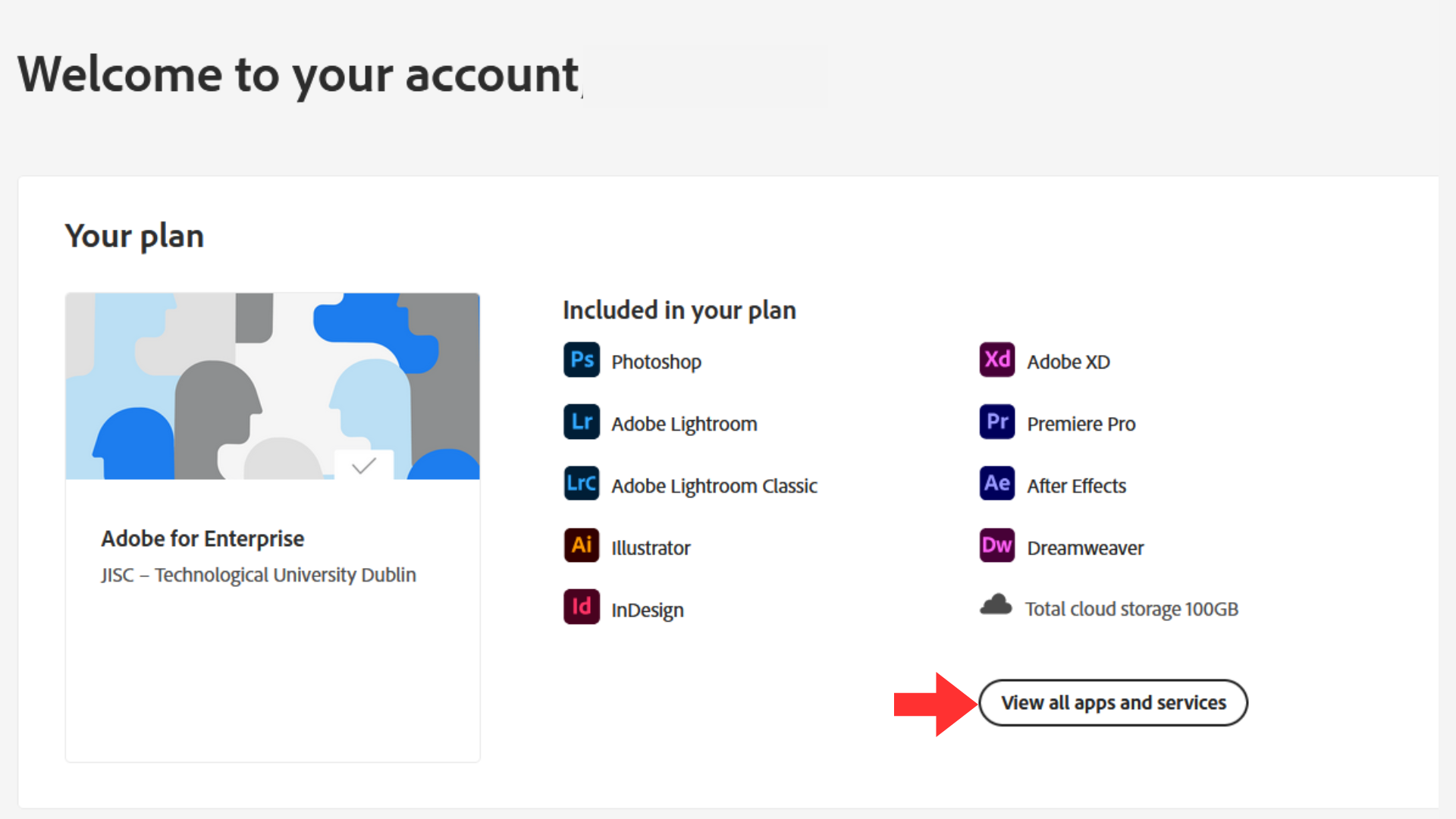Click the Adobe Lightroom Classic label
1456x819 pixels.
click(714, 486)
